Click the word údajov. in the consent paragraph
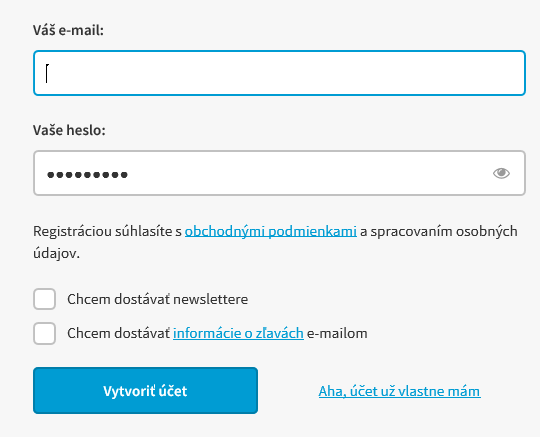Image resolution: width=540 pixels, height=444 pixels. [56, 253]
